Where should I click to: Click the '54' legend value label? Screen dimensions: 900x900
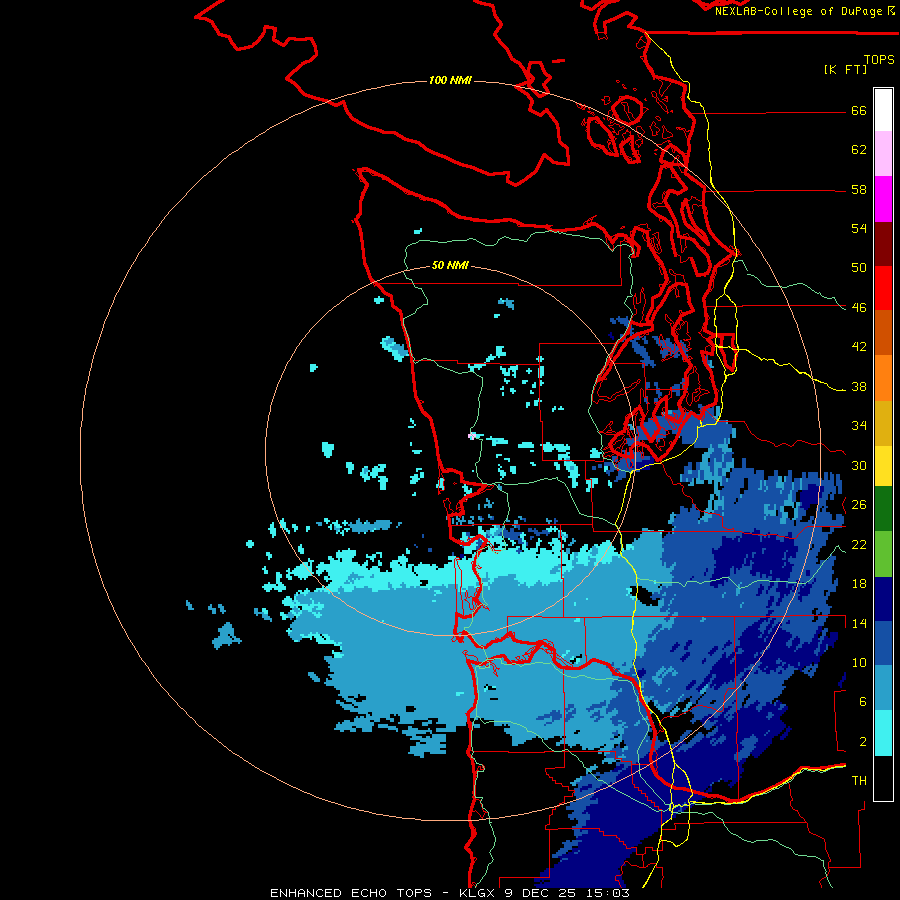pos(859,228)
